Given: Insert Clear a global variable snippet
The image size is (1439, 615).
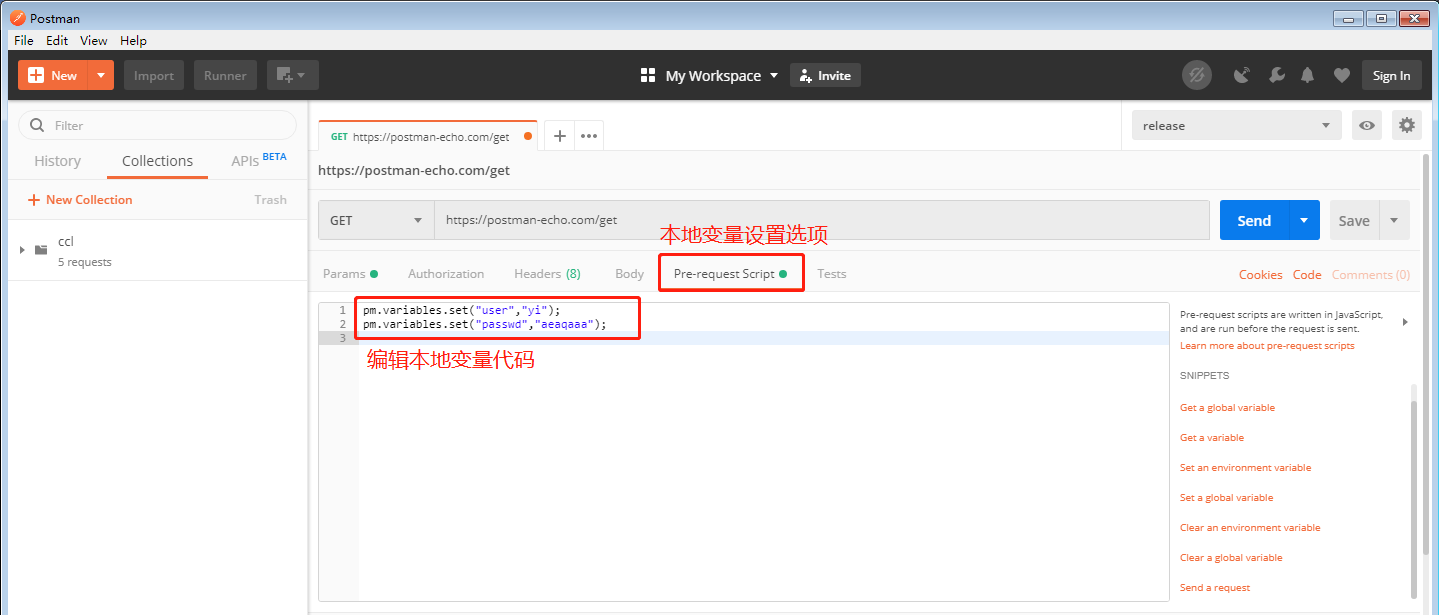Looking at the screenshot, I should (x=1231, y=558).
